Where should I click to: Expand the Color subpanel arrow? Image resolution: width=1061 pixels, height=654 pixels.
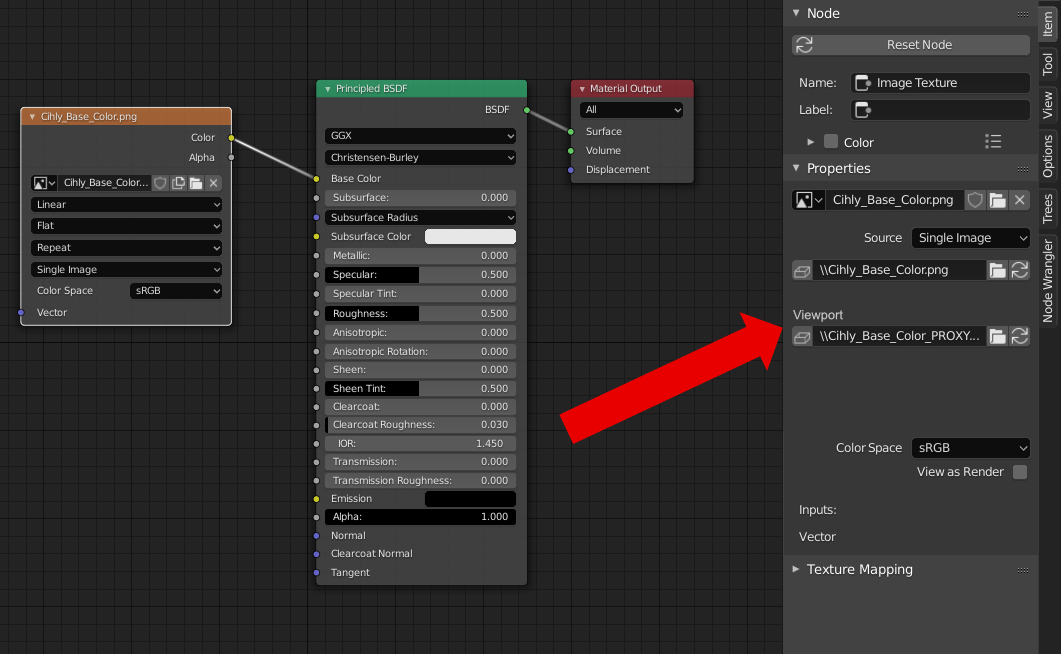[810, 142]
